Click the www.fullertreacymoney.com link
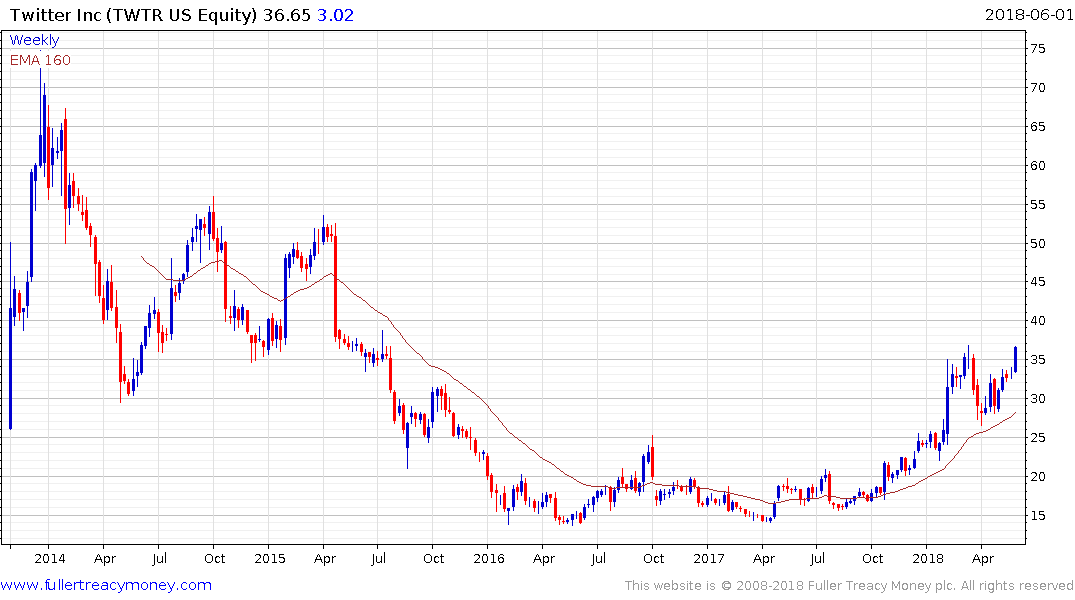Image resolution: width=1075 pixels, height=600 pixels. pyautogui.click(x=106, y=586)
